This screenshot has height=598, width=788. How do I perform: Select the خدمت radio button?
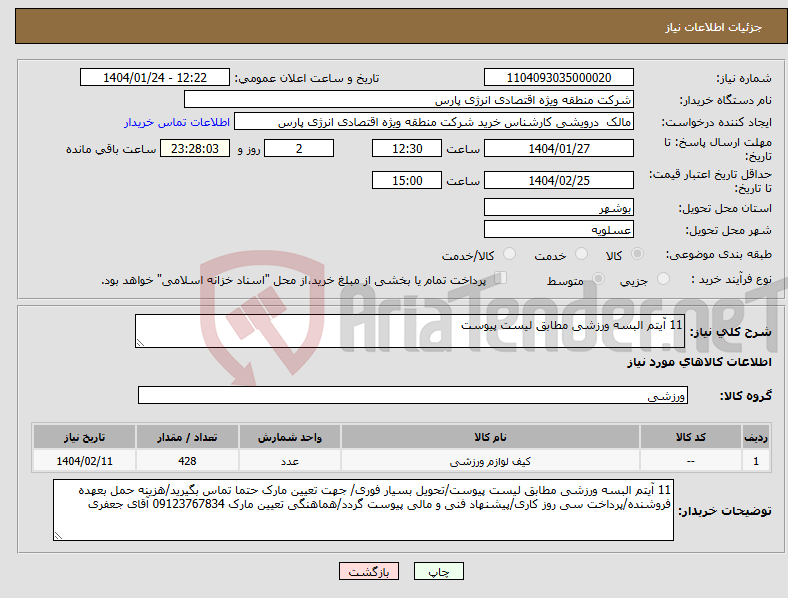(x=581, y=254)
